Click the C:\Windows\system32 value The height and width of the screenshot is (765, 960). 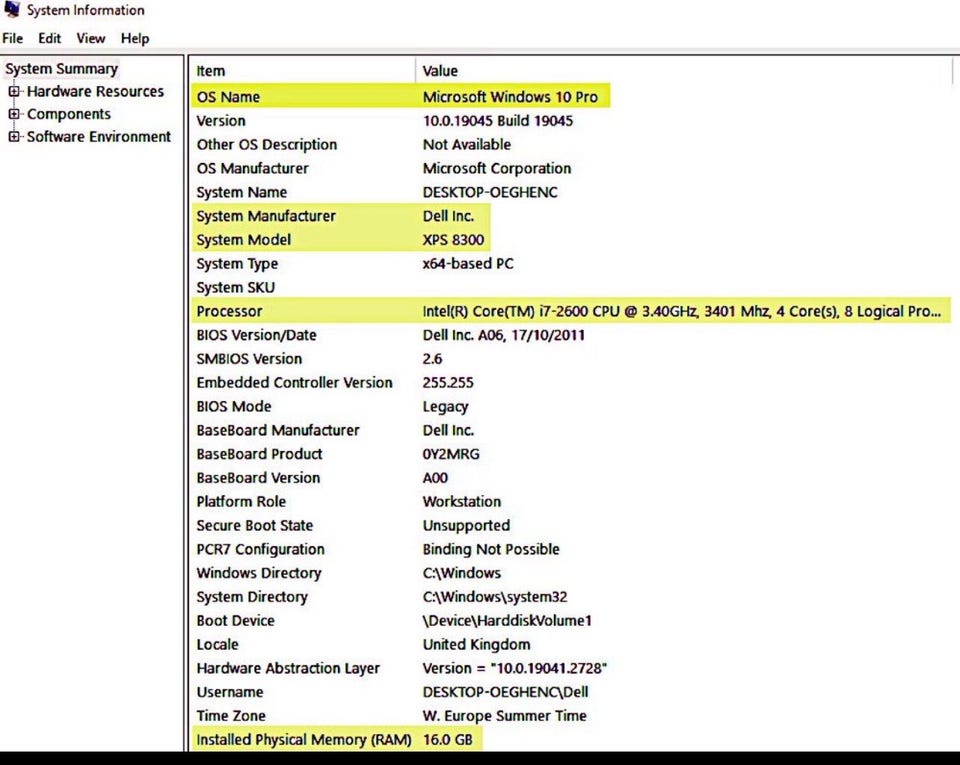click(495, 597)
